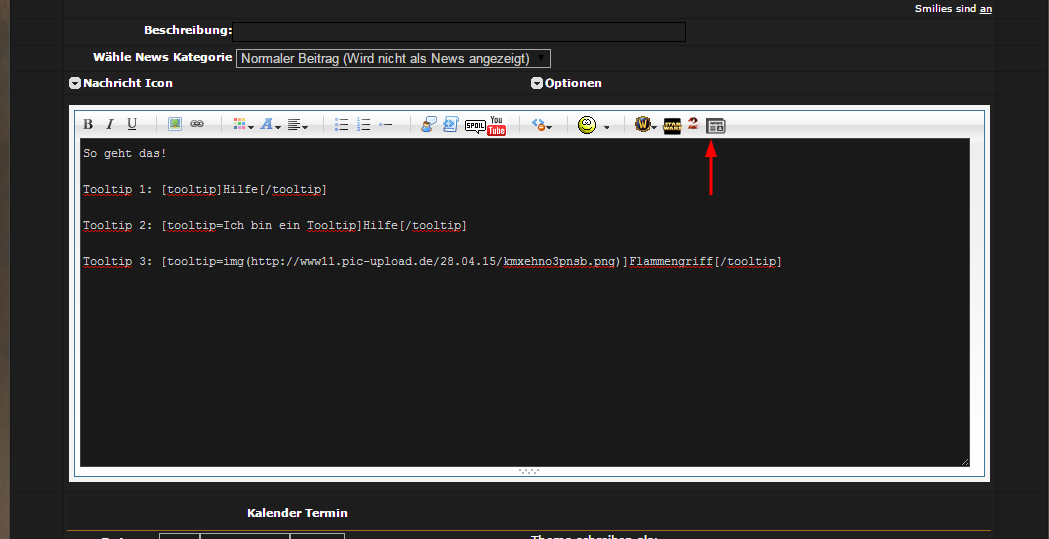Screen dimensions: 1049x539
Task: Open the Wähle News Kategorie dropdown
Action: (393, 58)
